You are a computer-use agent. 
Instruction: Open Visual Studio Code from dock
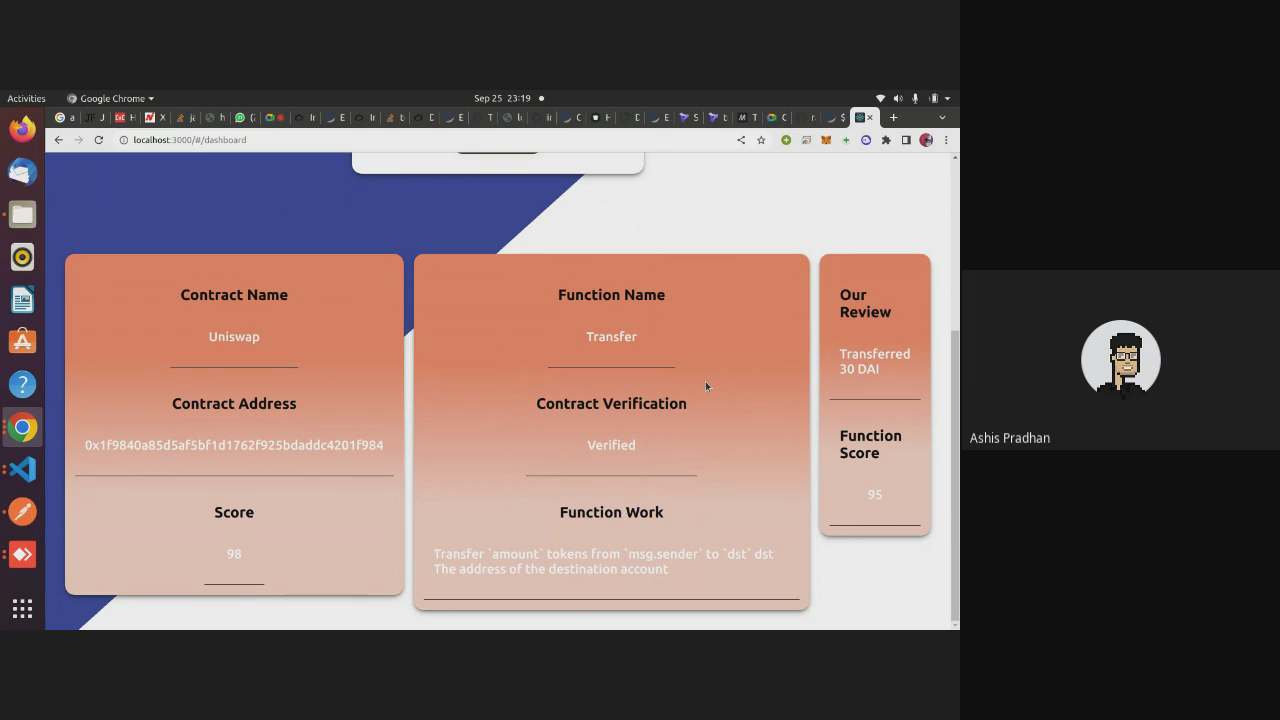[22, 469]
